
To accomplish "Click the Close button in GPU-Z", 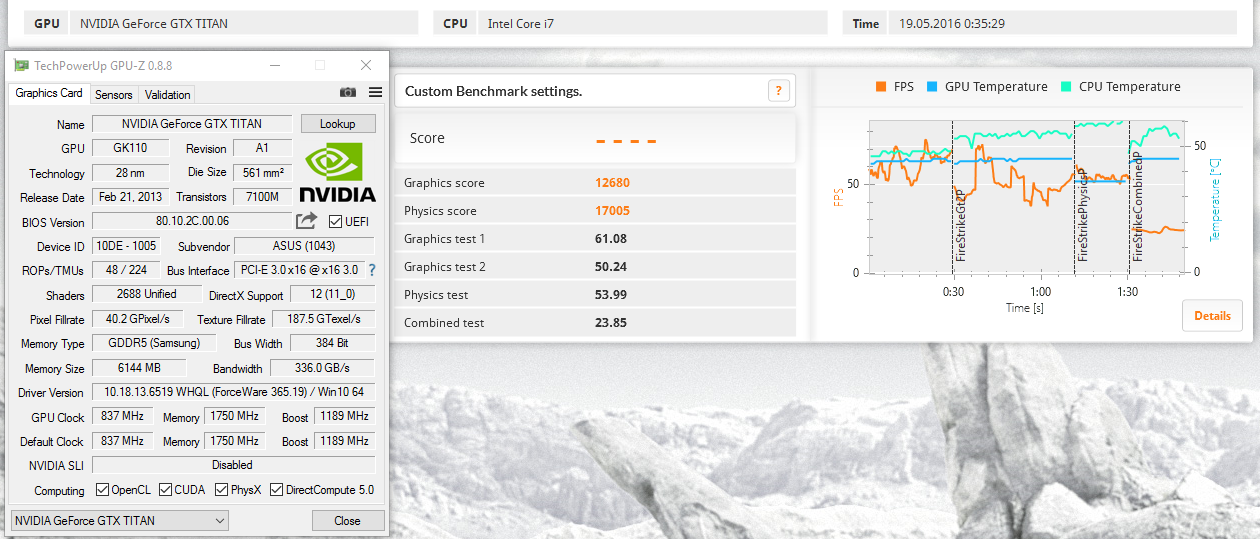I will [348, 521].
